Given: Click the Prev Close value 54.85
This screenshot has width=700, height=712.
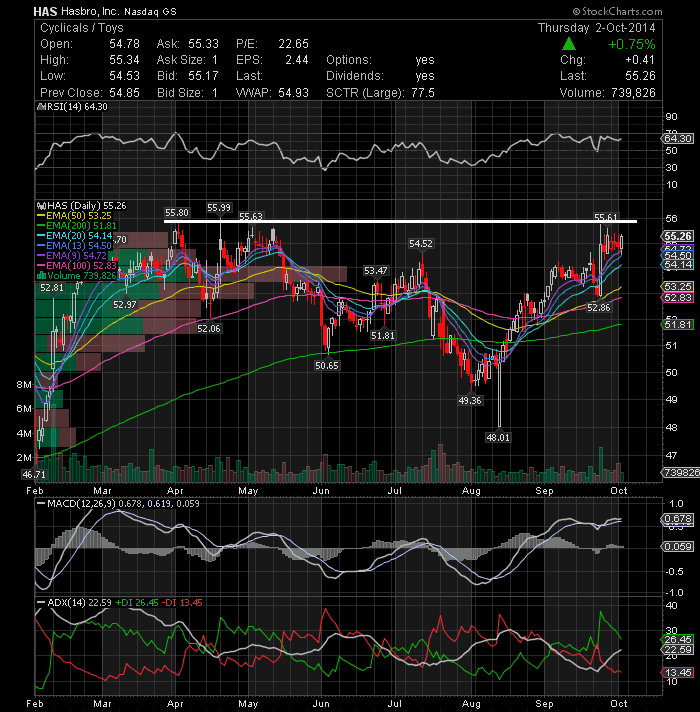Looking at the screenshot, I should point(124,93).
